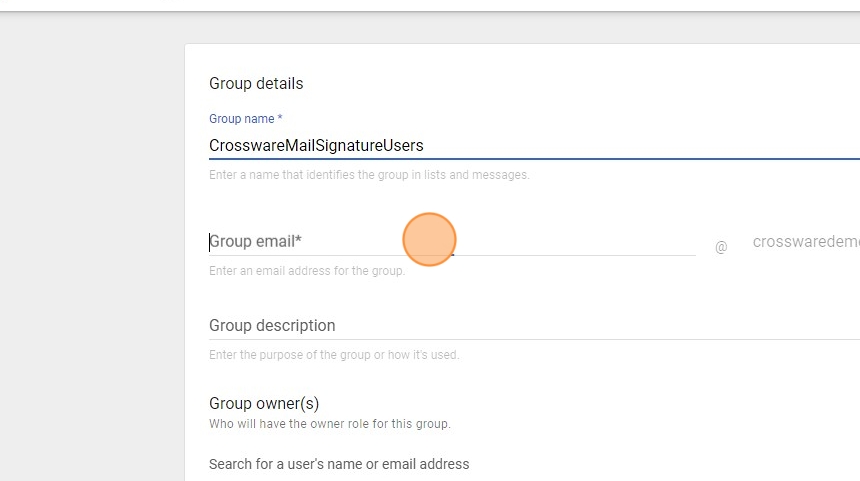Click the white header bar at the top

(430, 5)
